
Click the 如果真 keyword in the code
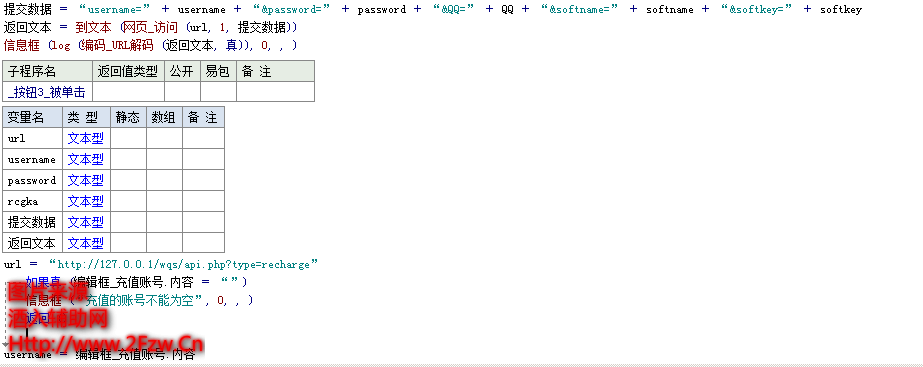44,282
